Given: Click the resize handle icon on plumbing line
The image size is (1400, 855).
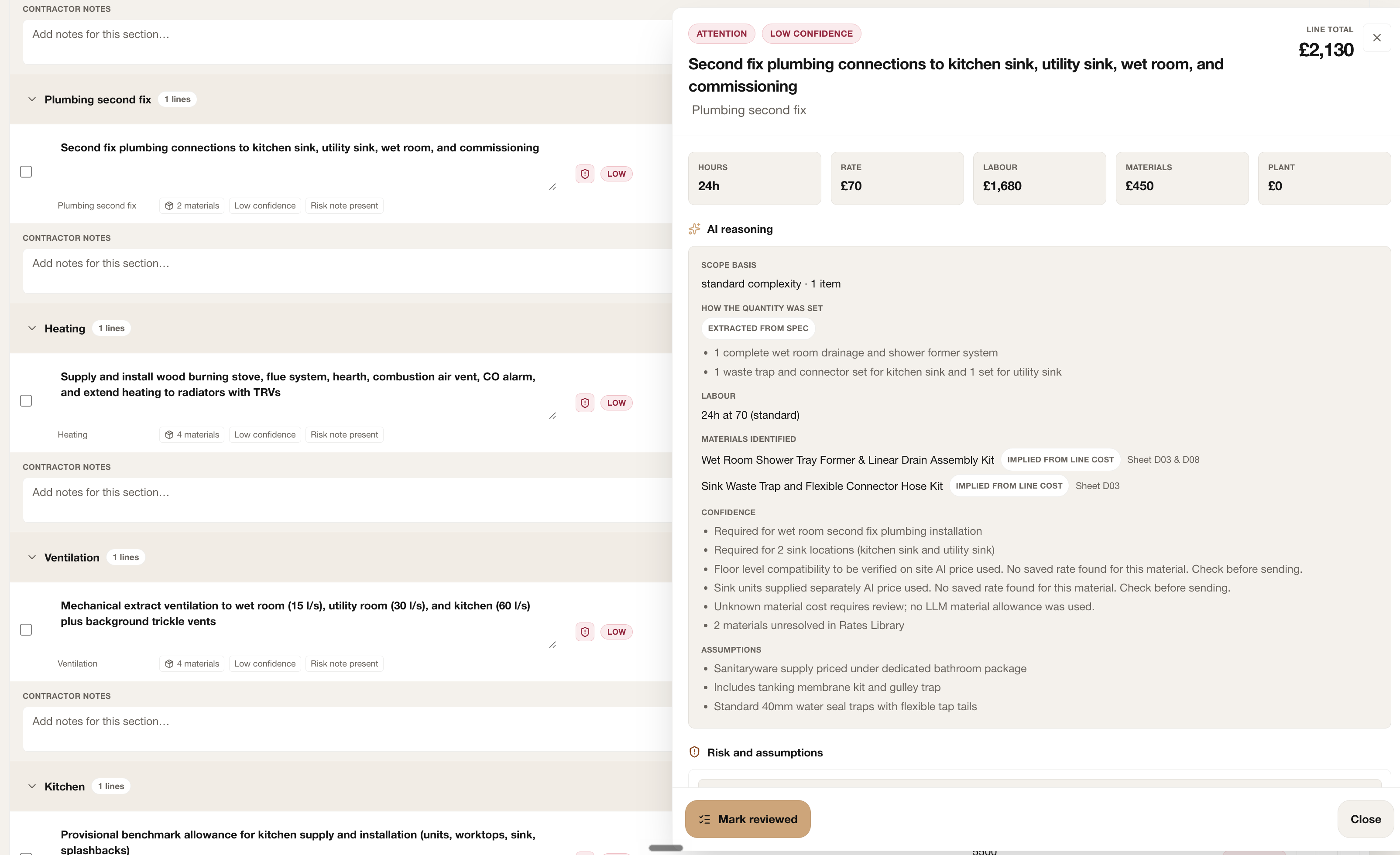Looking at the screenshot, I should click(x=552, y=187).
